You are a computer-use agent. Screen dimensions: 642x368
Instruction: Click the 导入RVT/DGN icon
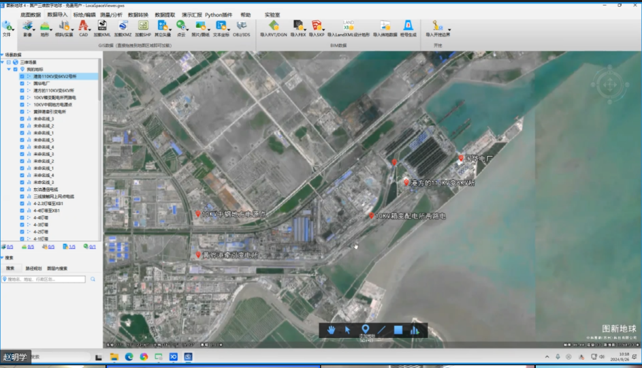[274, 26]
